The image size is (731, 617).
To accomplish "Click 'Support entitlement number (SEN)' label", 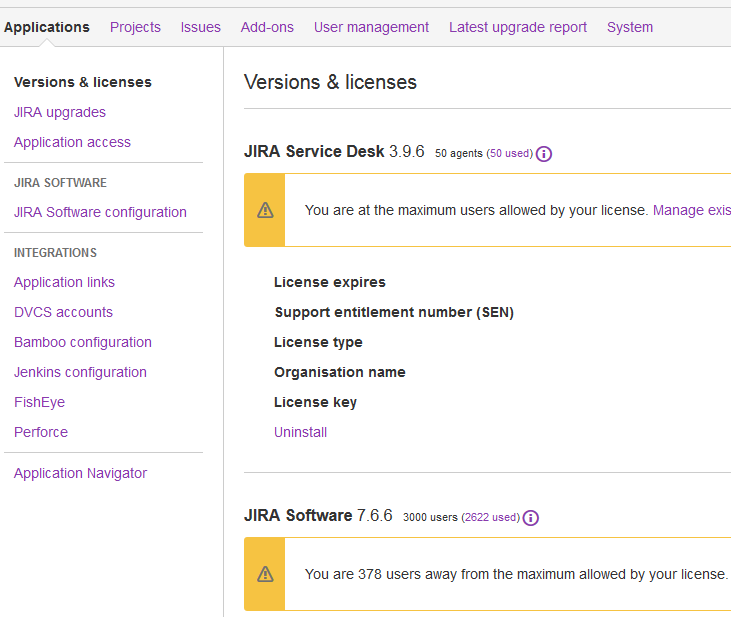I will click(394, 312).
